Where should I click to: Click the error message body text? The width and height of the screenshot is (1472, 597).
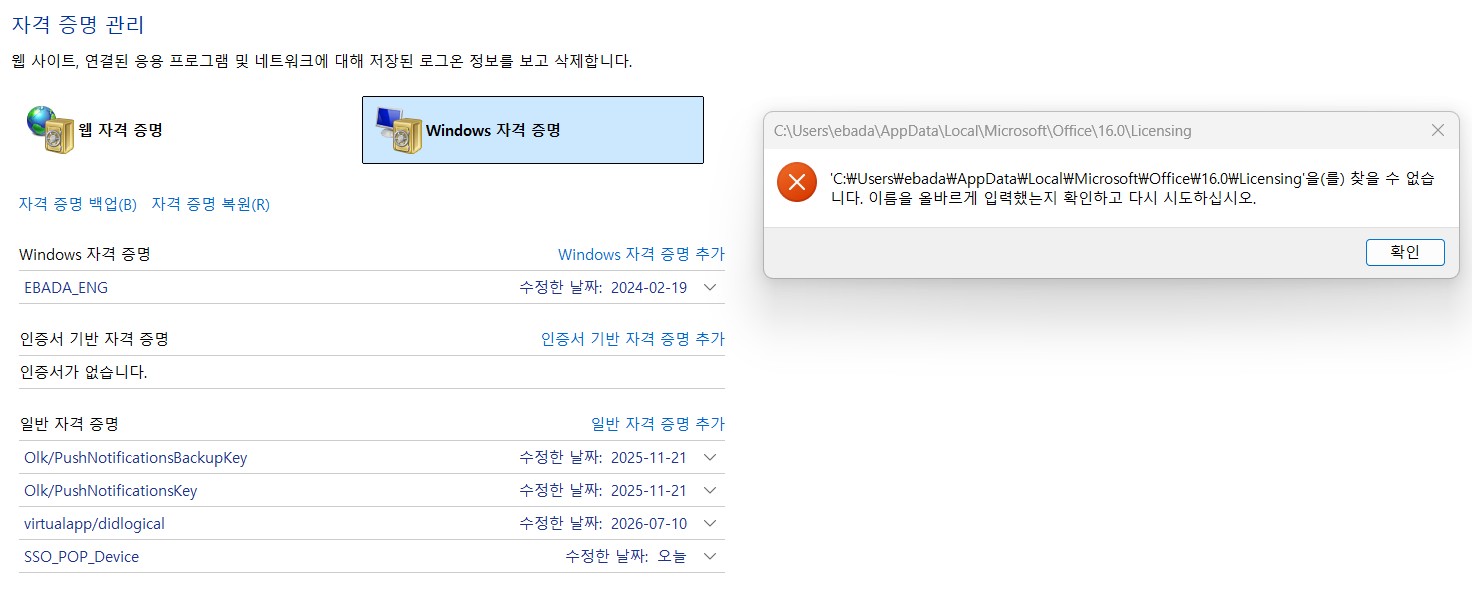pos(1132,188)
